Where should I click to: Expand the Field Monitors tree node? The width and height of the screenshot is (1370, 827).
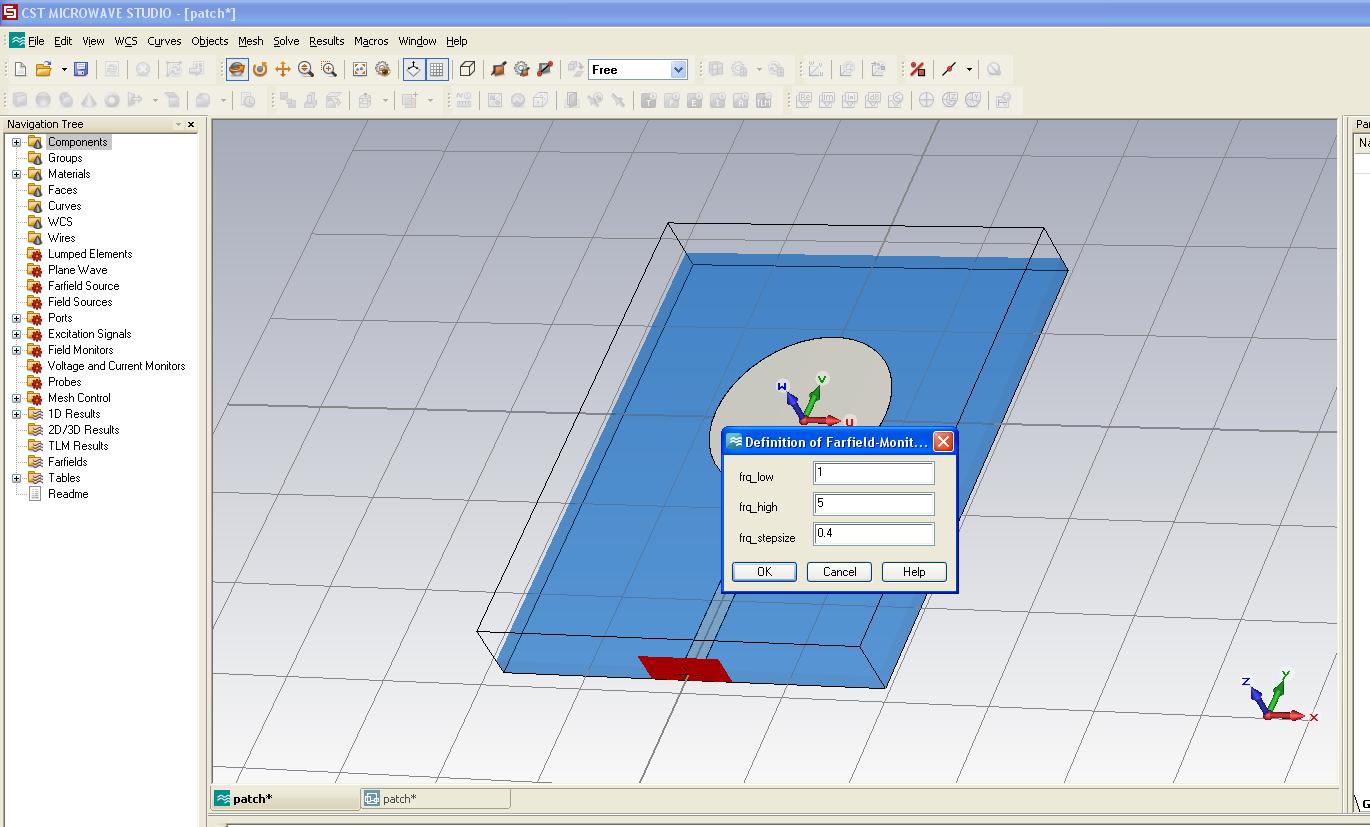click(x=16, y=350)
